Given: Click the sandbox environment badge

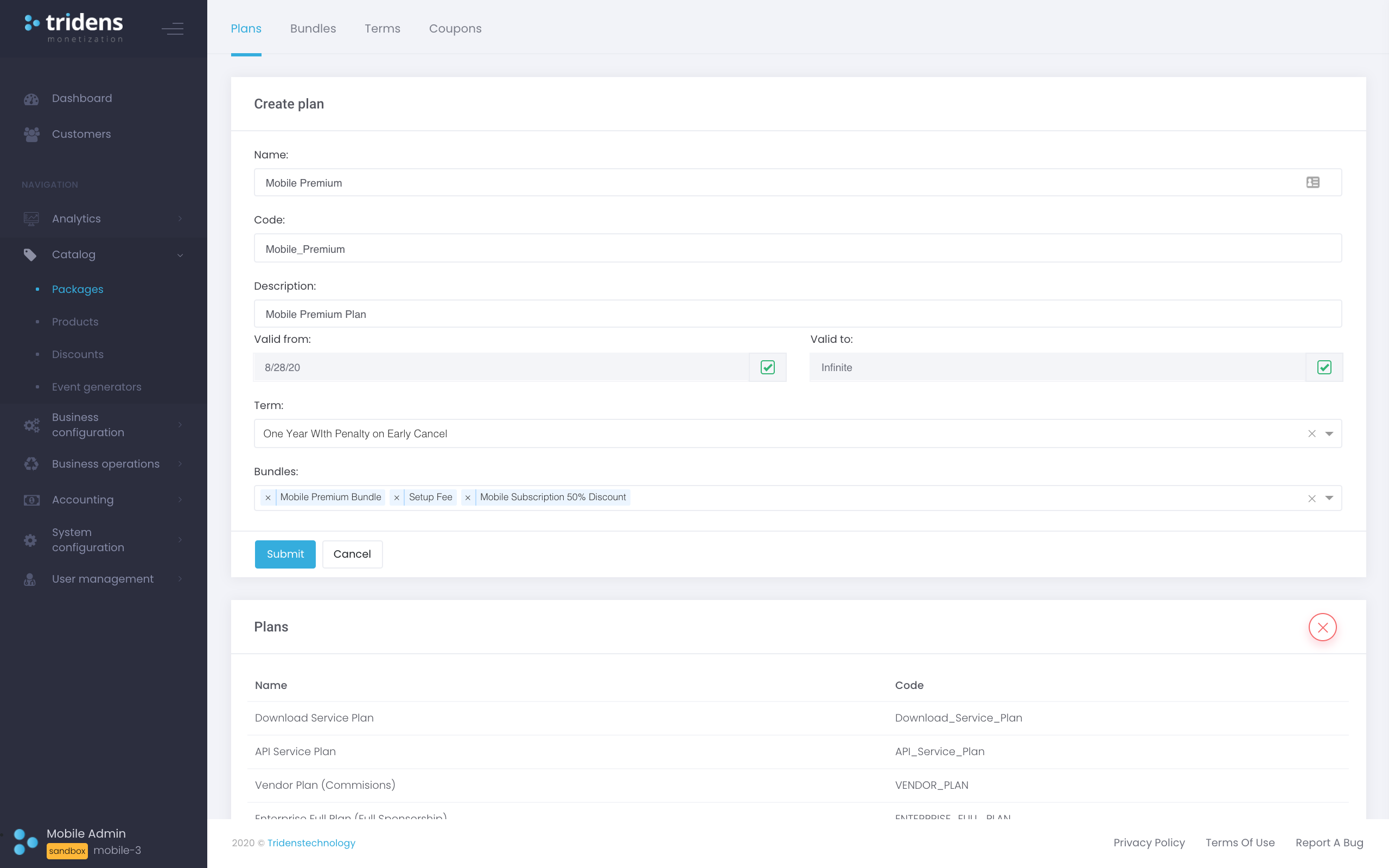Looking at the screenshot, I should (x=67, y=851).
